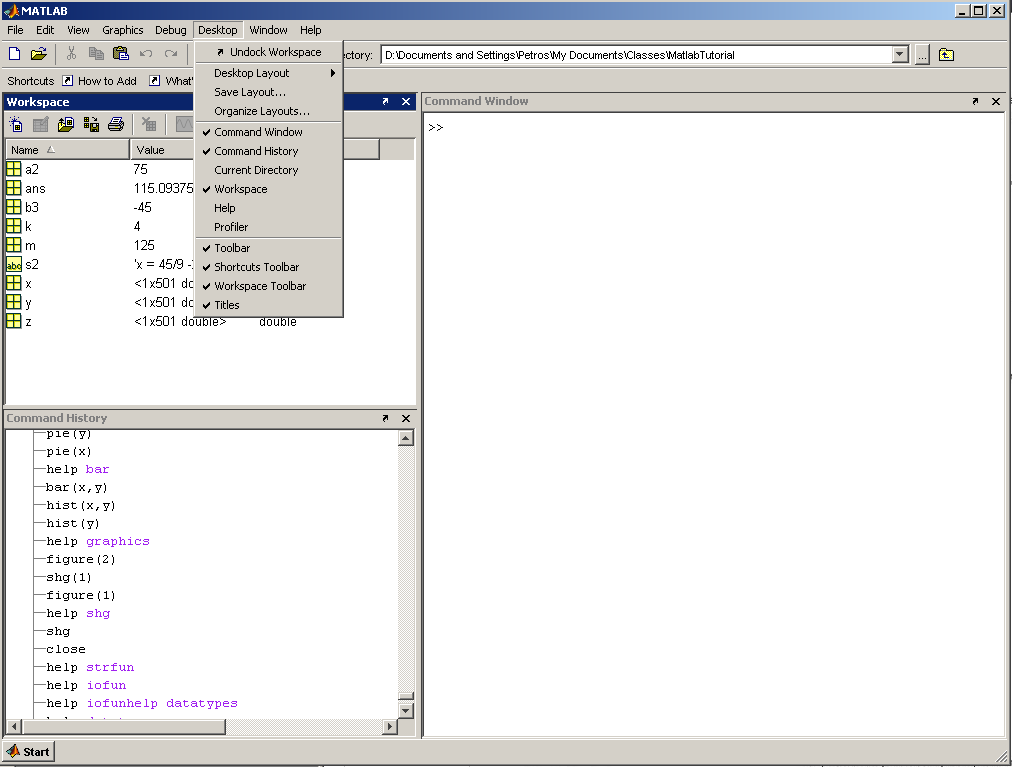Open the Window menu

268,30
